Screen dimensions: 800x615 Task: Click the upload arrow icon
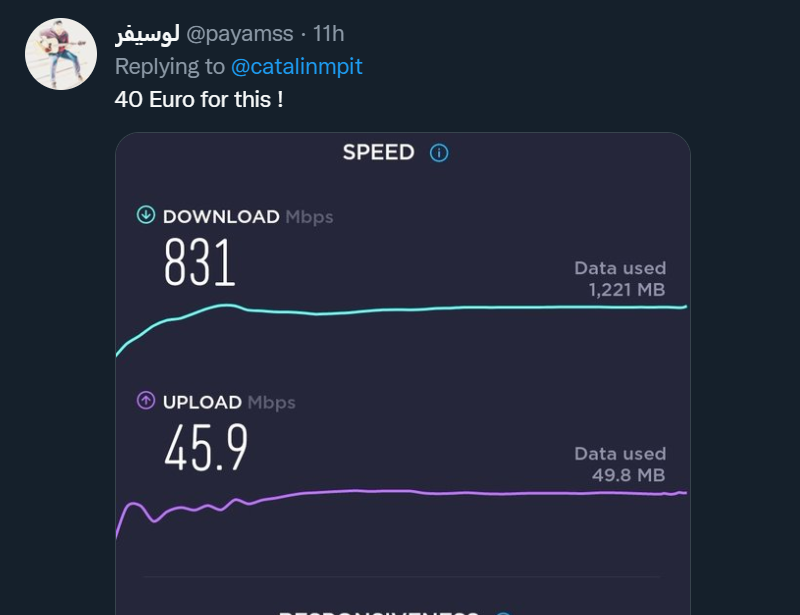tap(146, 401)
